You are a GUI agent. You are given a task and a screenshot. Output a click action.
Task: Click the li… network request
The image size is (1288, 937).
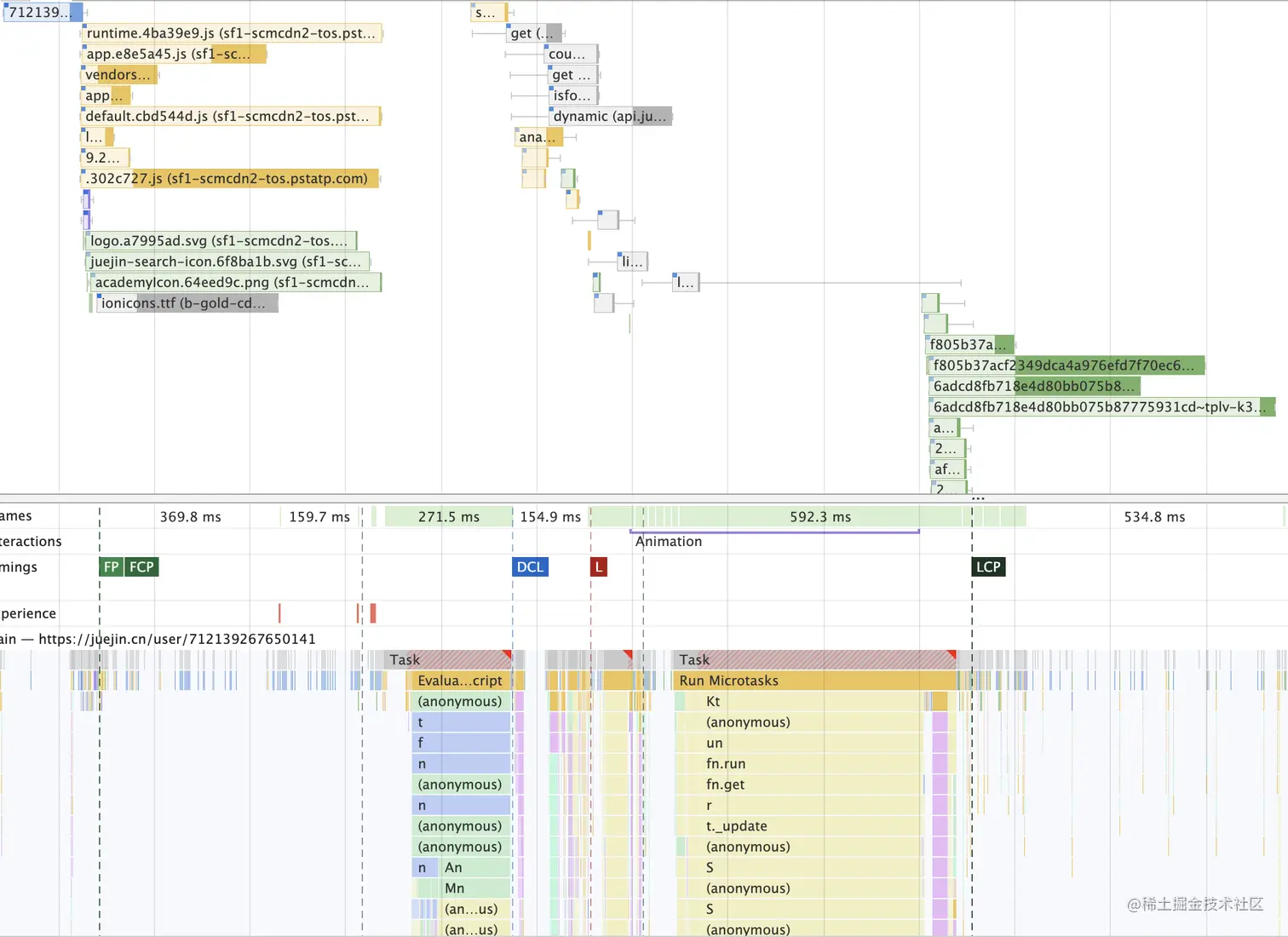tap(632, 262)
